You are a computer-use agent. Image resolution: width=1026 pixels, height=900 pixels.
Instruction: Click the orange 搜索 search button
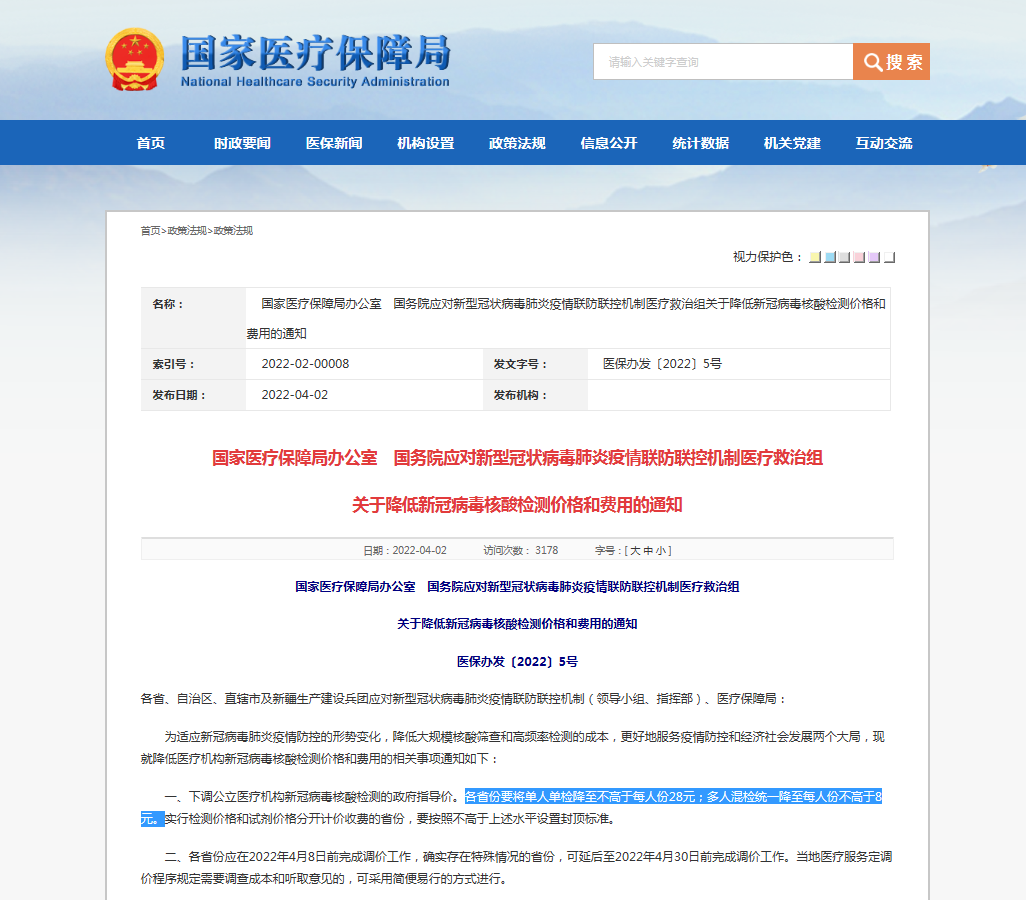coord(891,62)
